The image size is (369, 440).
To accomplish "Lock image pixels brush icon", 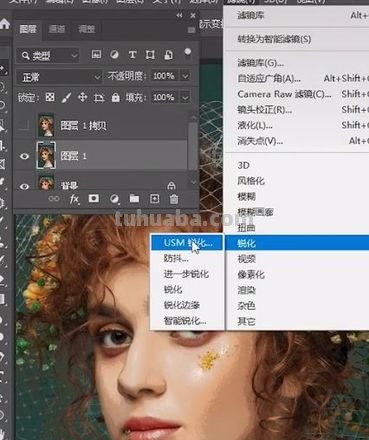I will 66,97.
